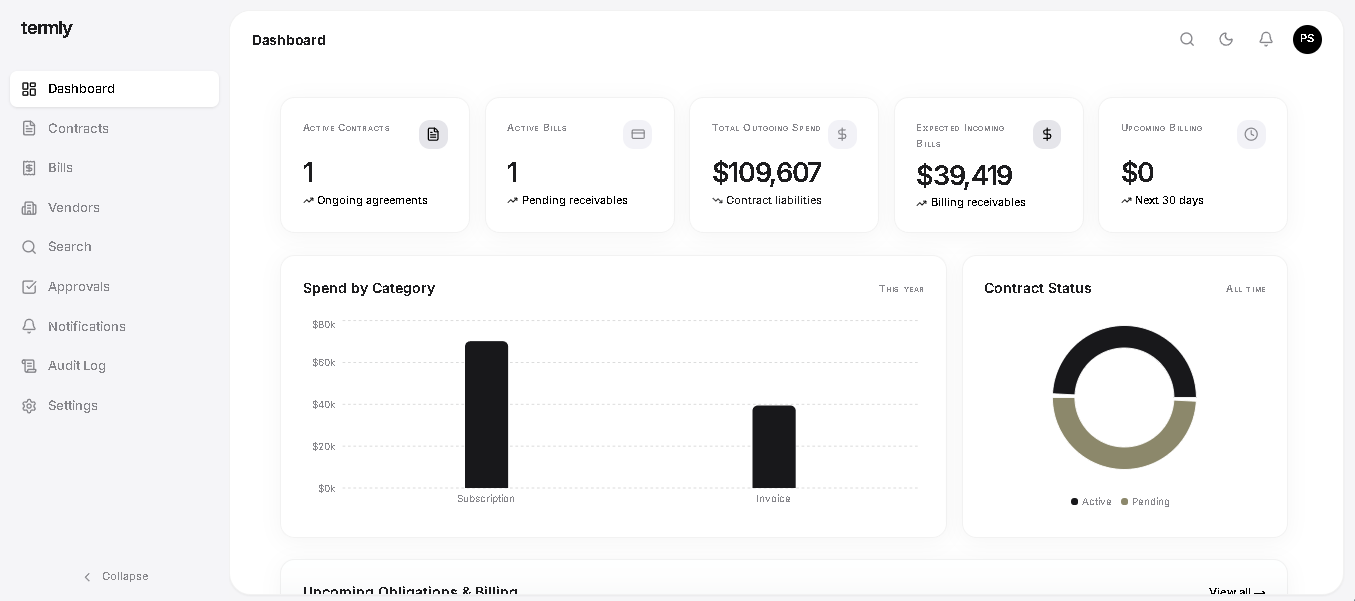Click the Pending legend color dot
This screenshot has width=1355, height=601.
coord(1124,502)
